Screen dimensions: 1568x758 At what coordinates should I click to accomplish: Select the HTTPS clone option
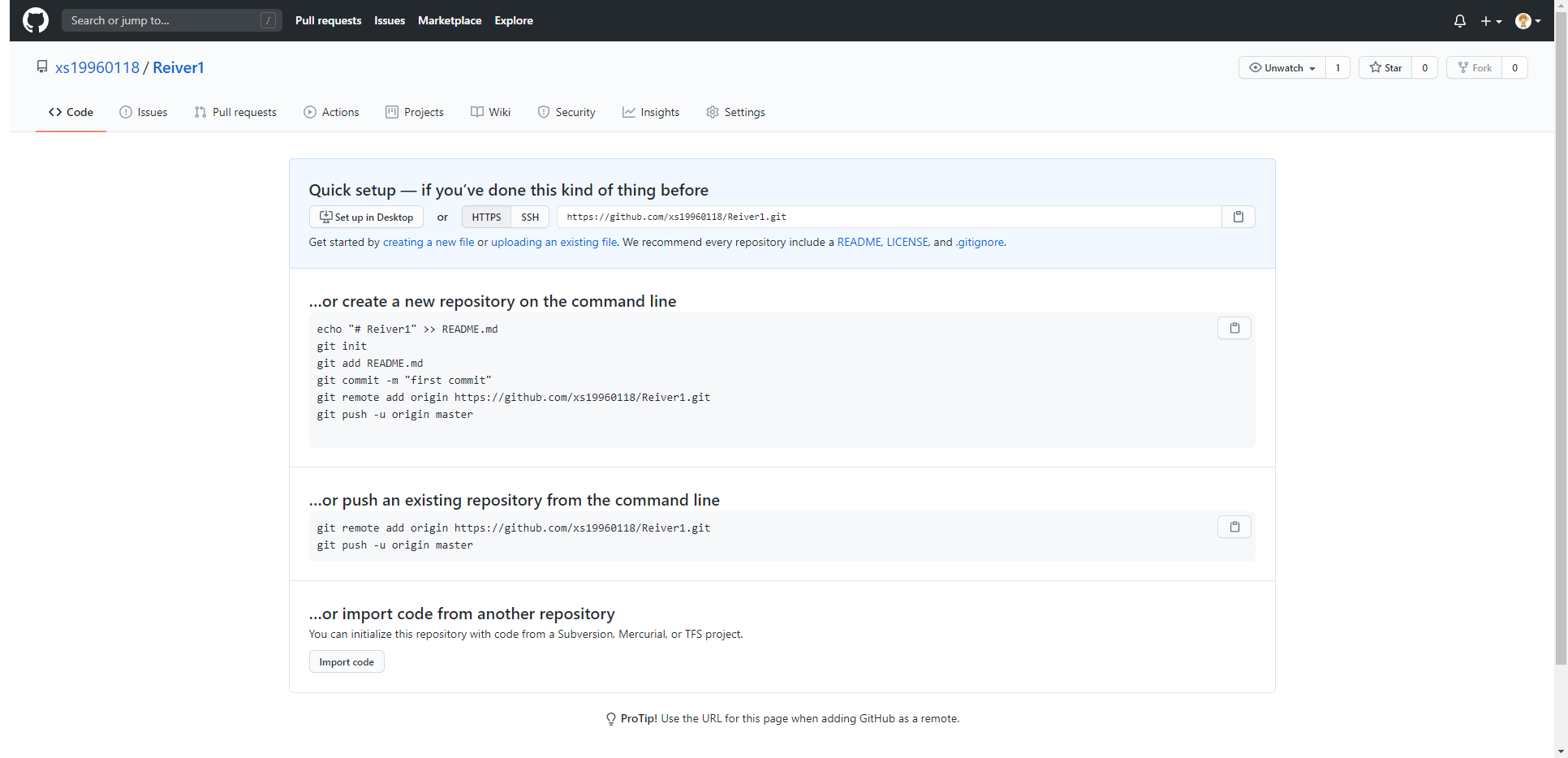486,217
